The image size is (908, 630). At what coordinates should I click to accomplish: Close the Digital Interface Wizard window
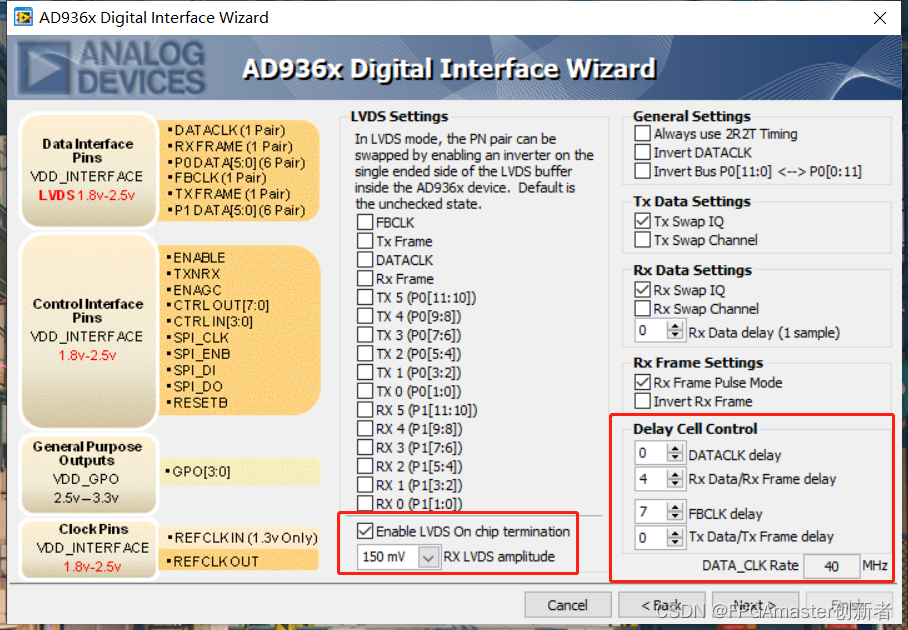[880, 18]
